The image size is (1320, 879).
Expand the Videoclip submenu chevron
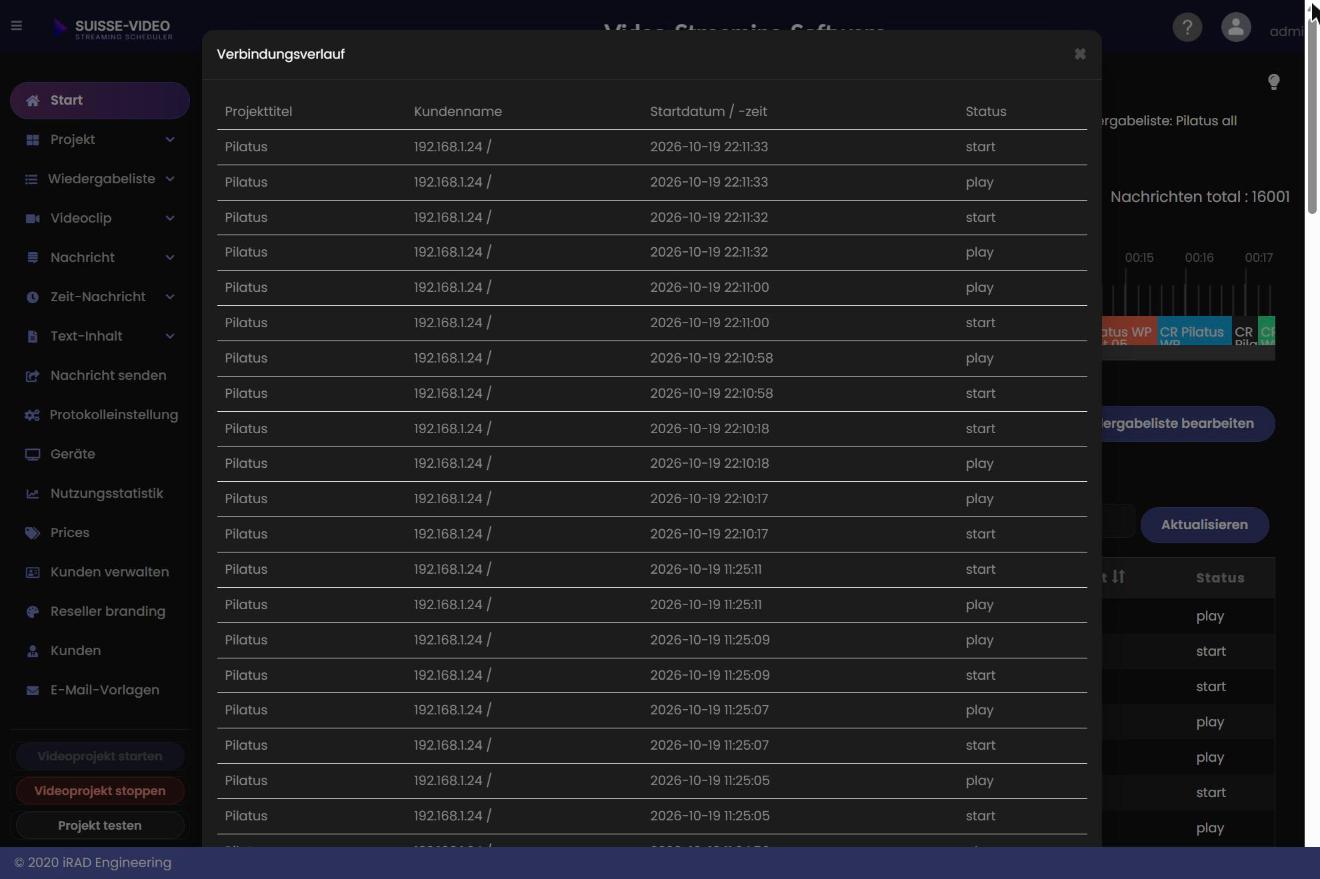(170, 218)
